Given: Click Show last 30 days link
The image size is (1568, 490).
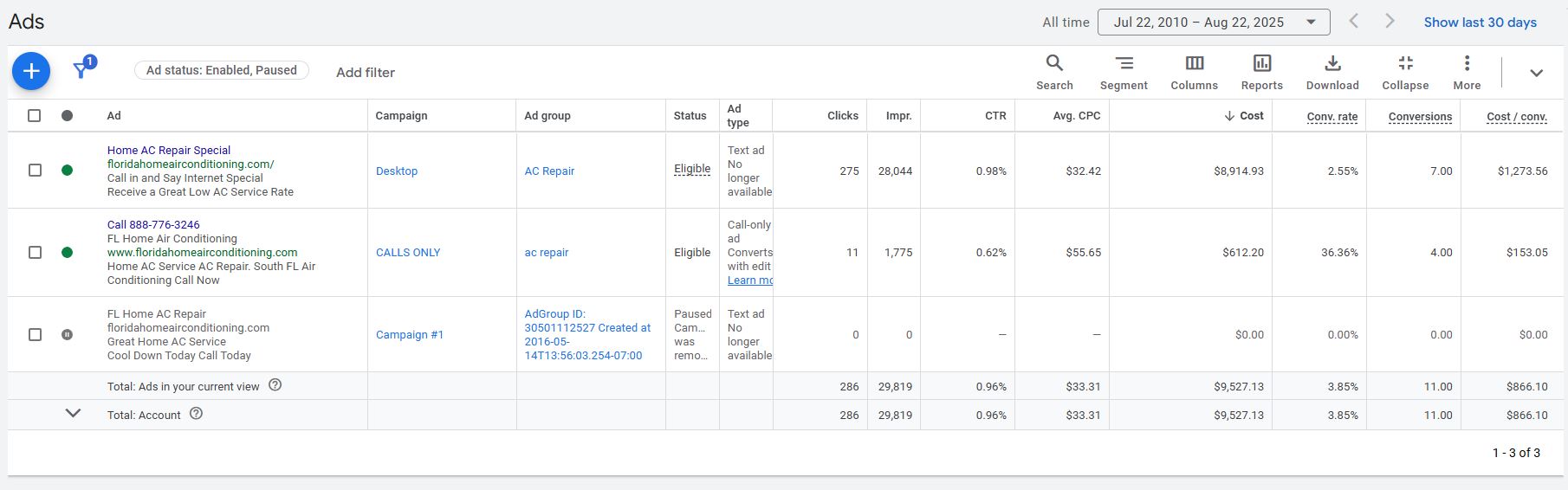Looking at the screenshot, I should tap(1481, 23).
